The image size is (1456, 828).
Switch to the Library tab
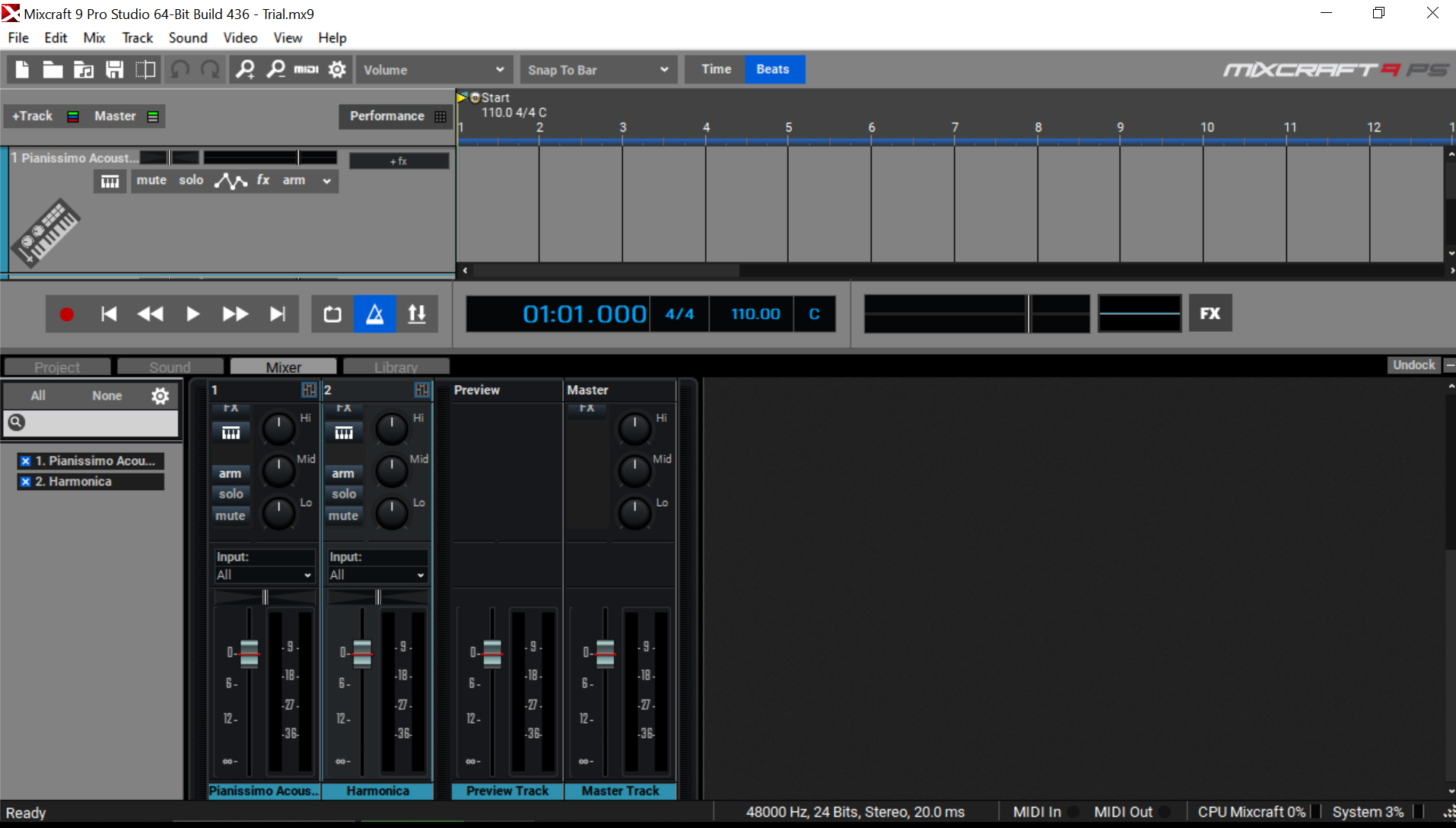tap(396, 367)
